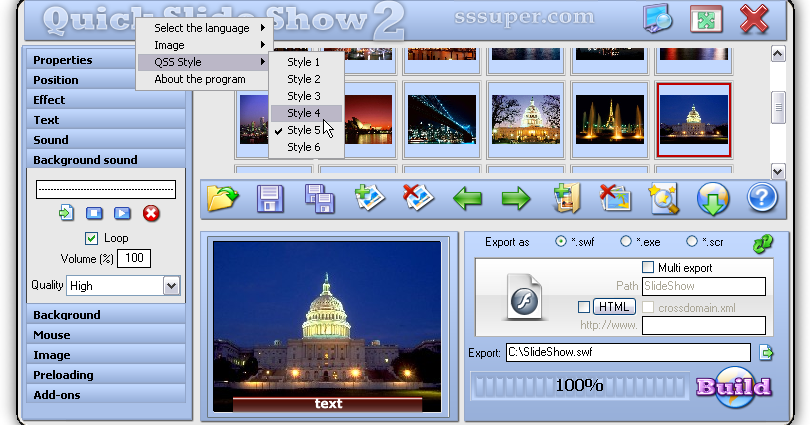The height and width of the screenshot is (425, 810).
Task: Browse export location with green arrow page icon
Action: [766, 353]
